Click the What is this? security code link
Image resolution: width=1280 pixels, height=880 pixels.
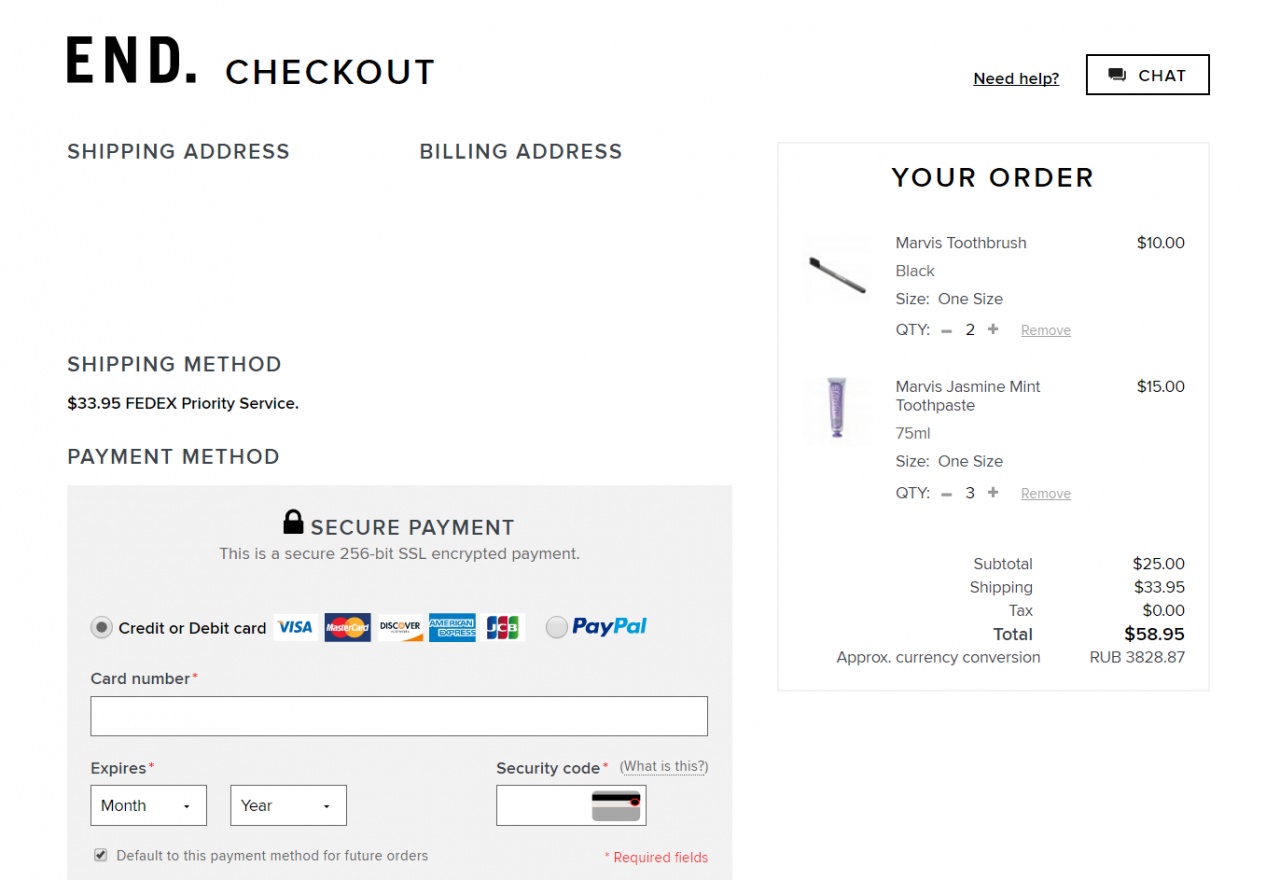point(664,767)
